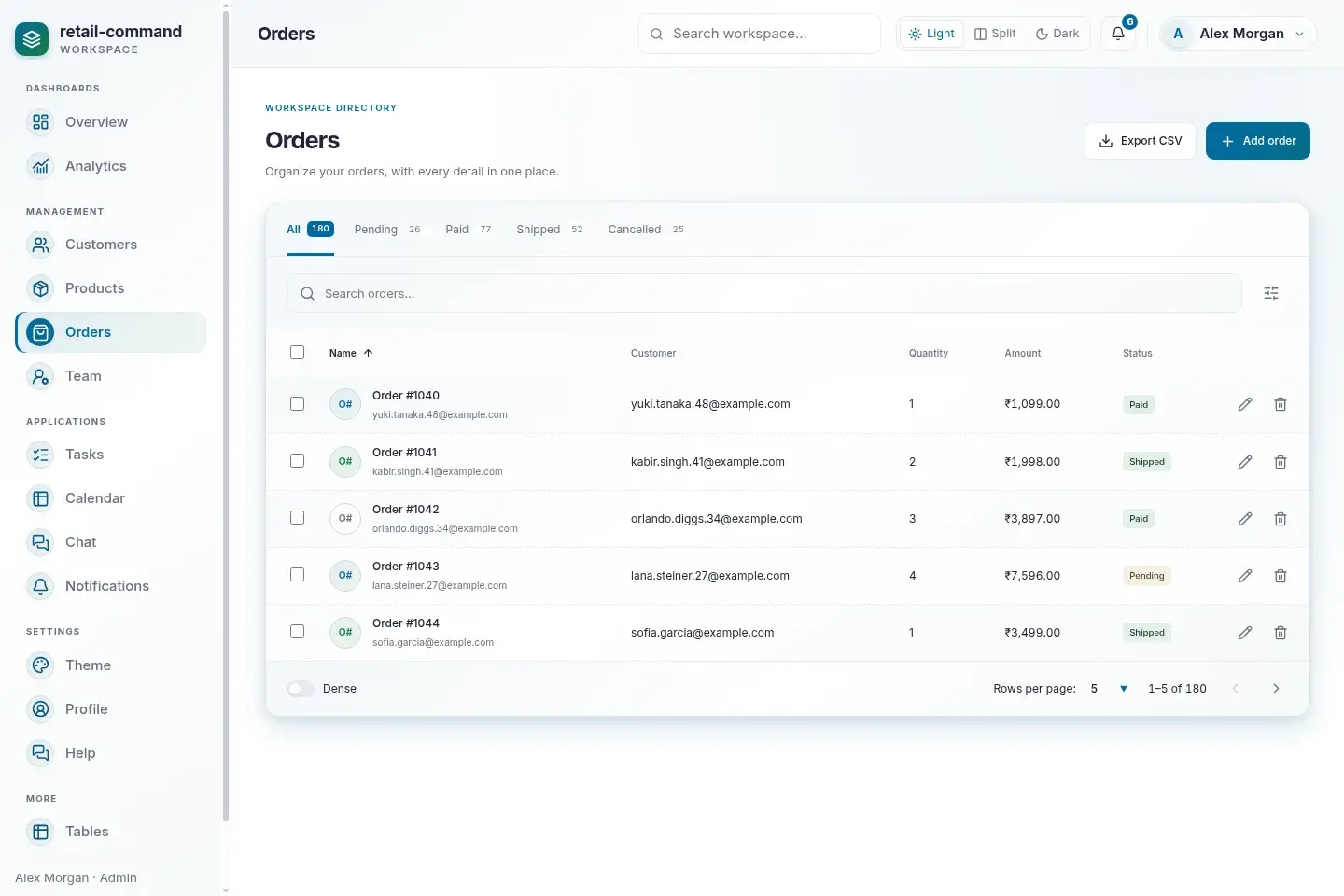Delete Order #1040 using trash icon
Image resolution: width=1344 pixels, height=896 pixels.
(x=1281, y=404)
